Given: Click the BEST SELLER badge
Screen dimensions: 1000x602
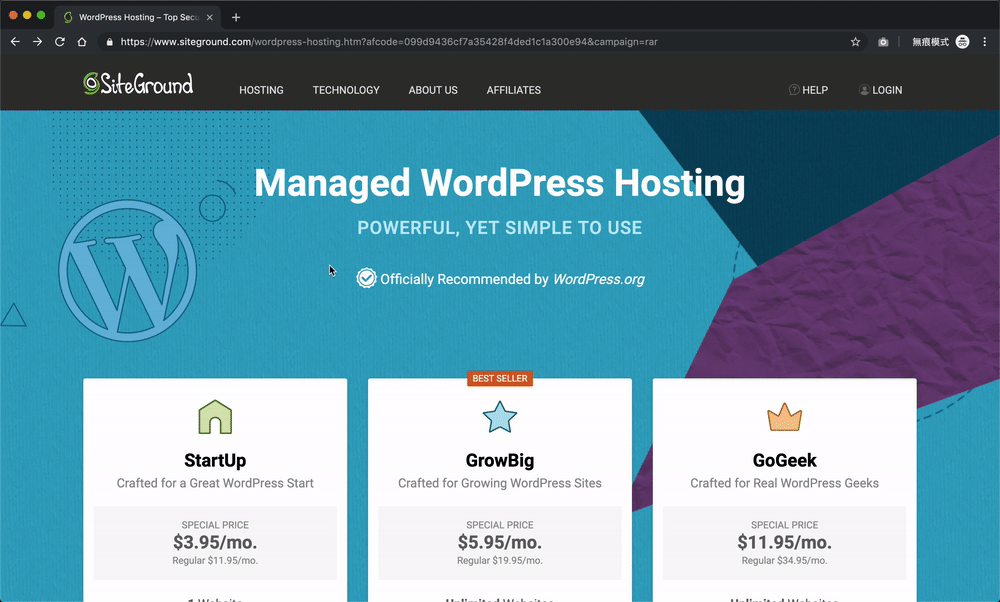Looking at the screenshot, I should pyautogui.click(x=500, y=378).
